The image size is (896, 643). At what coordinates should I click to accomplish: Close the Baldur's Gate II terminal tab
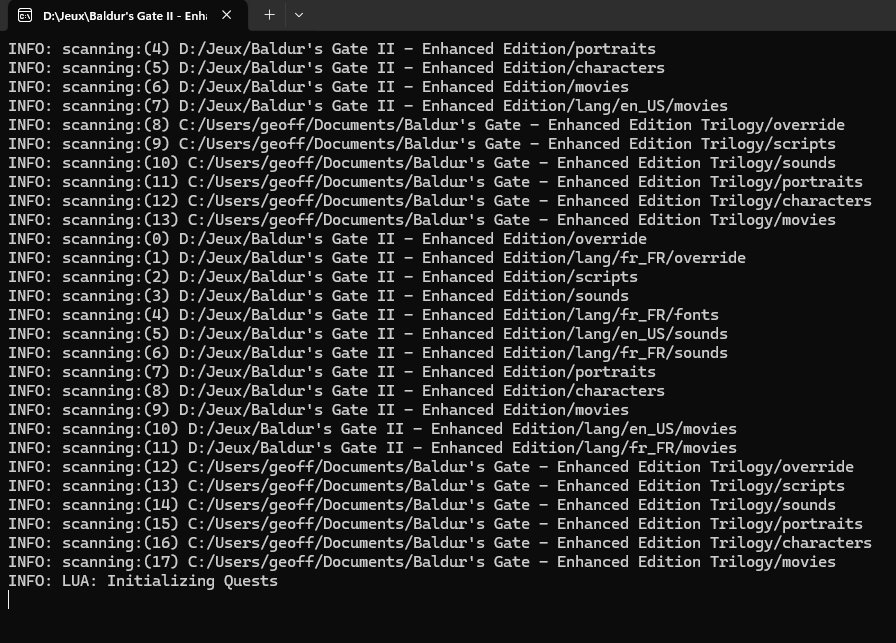coord(226,15)
